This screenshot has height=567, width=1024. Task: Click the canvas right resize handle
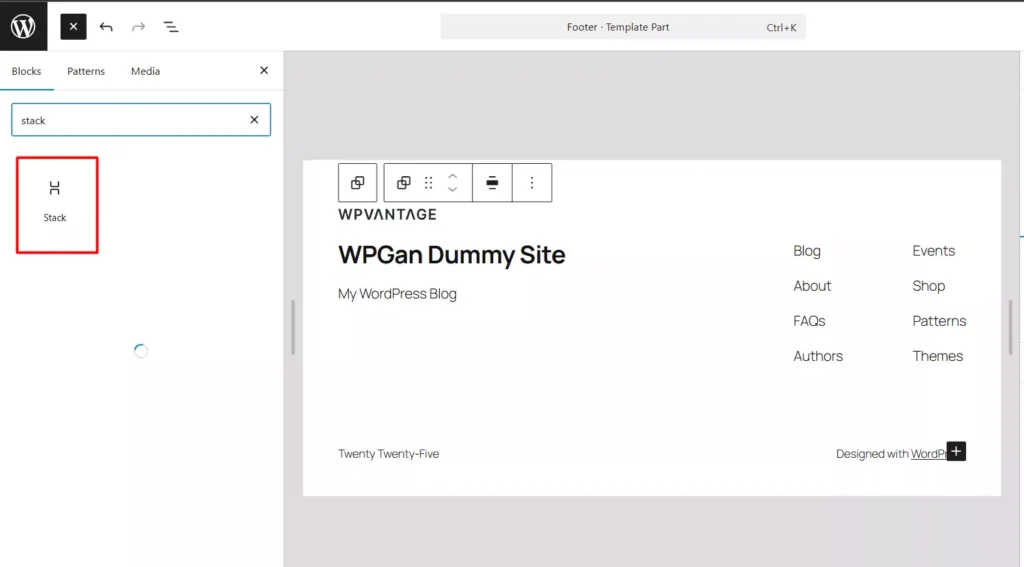(x=1010, y=327)
